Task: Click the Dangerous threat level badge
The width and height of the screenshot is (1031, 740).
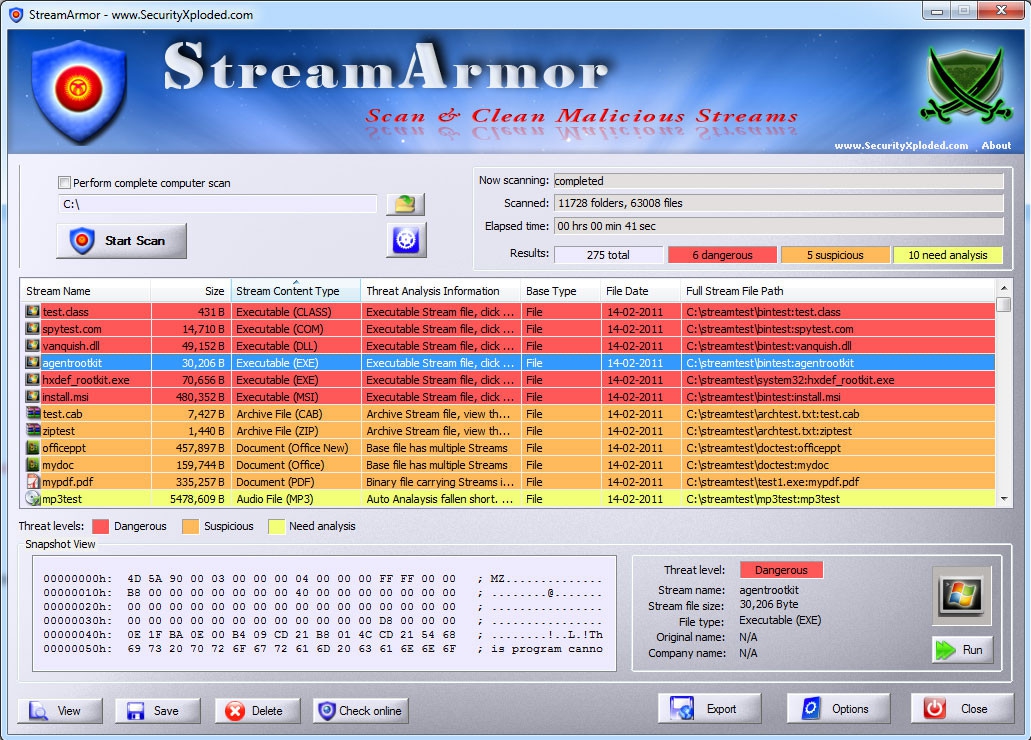Action: 780,570
